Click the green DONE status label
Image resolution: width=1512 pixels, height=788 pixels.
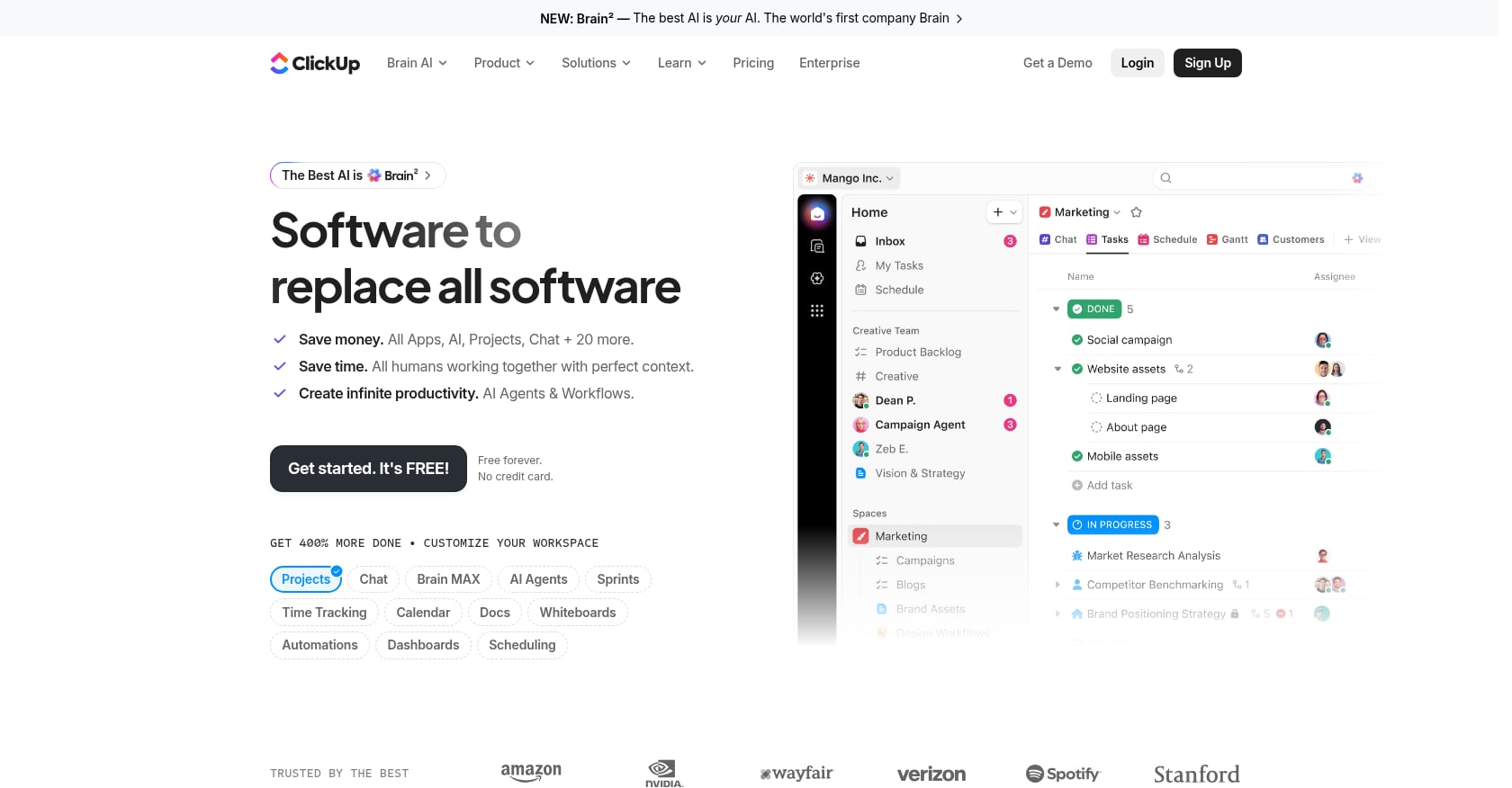click(x=1094, y=309)
